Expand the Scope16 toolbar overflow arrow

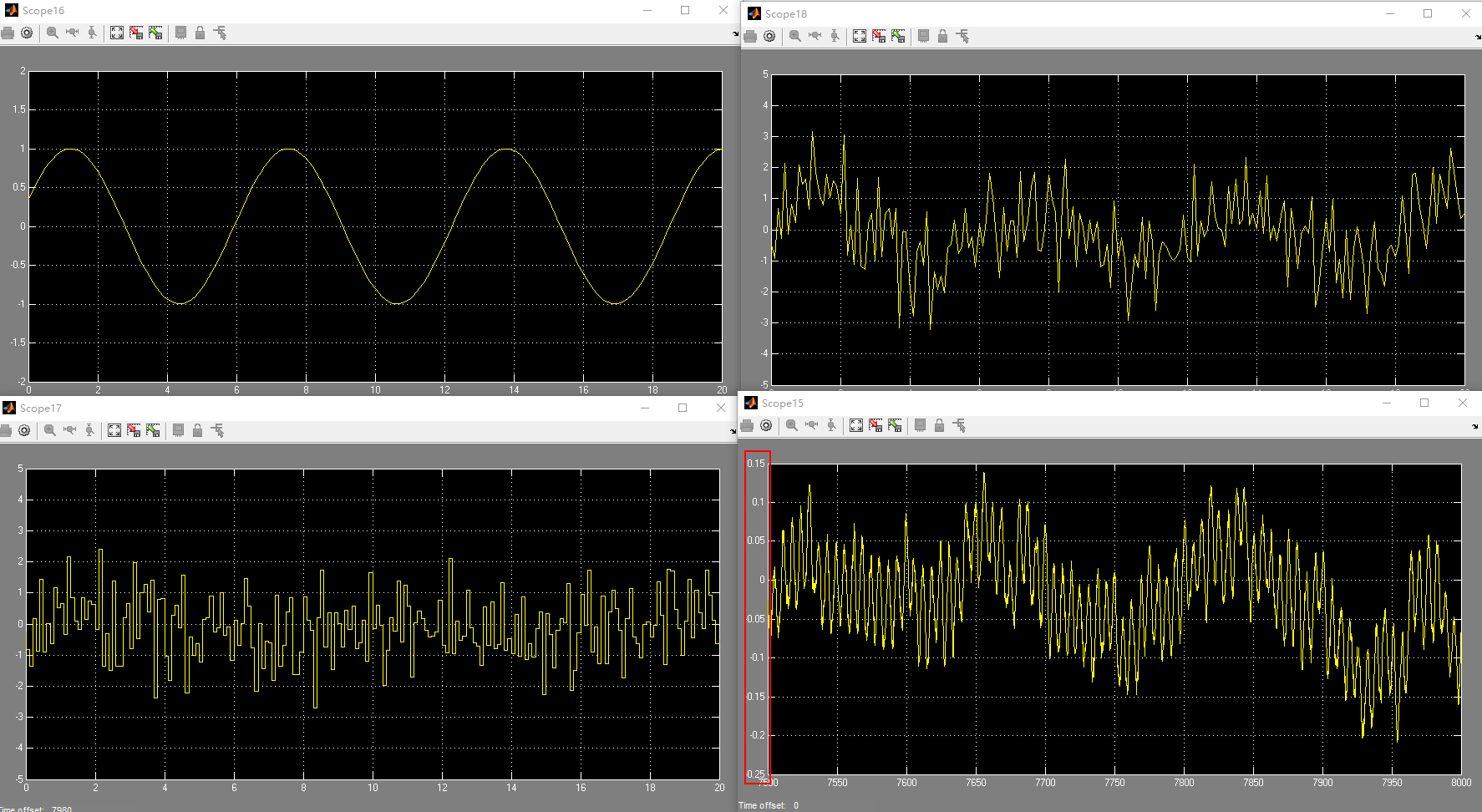coord(735,34)
